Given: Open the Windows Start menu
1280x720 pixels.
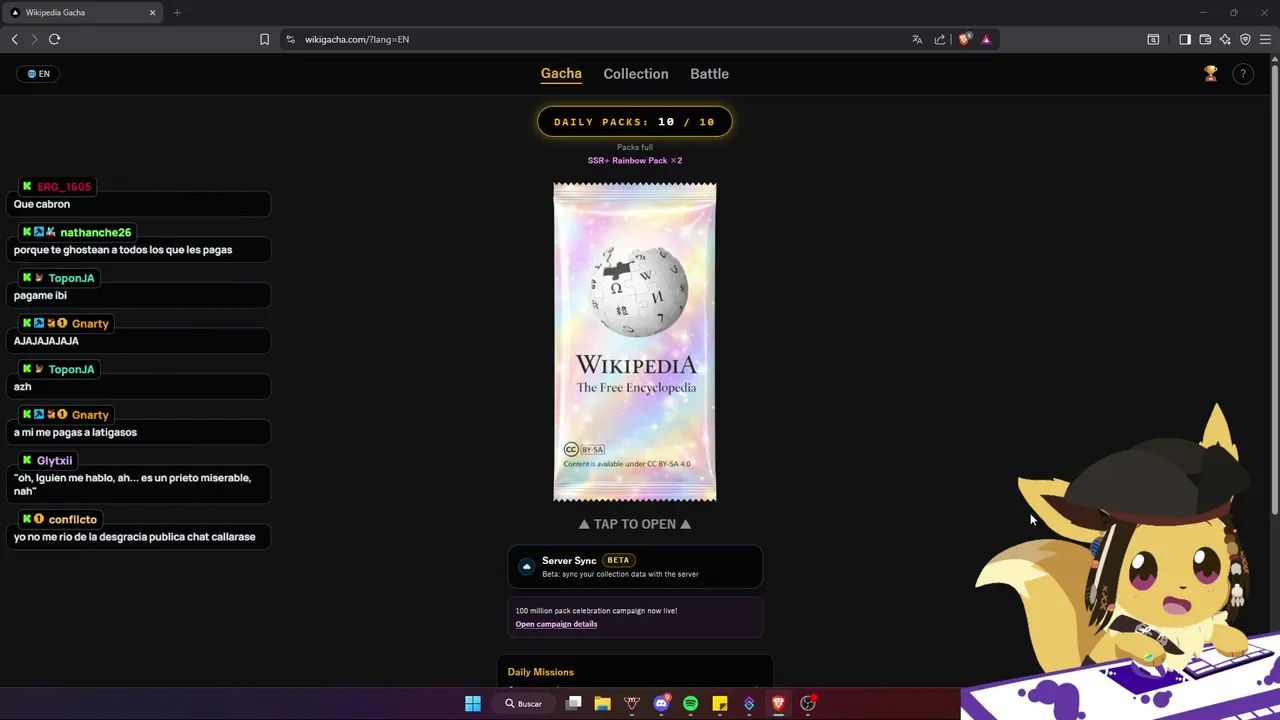Looking at the screenshot, I should [472, 703].
